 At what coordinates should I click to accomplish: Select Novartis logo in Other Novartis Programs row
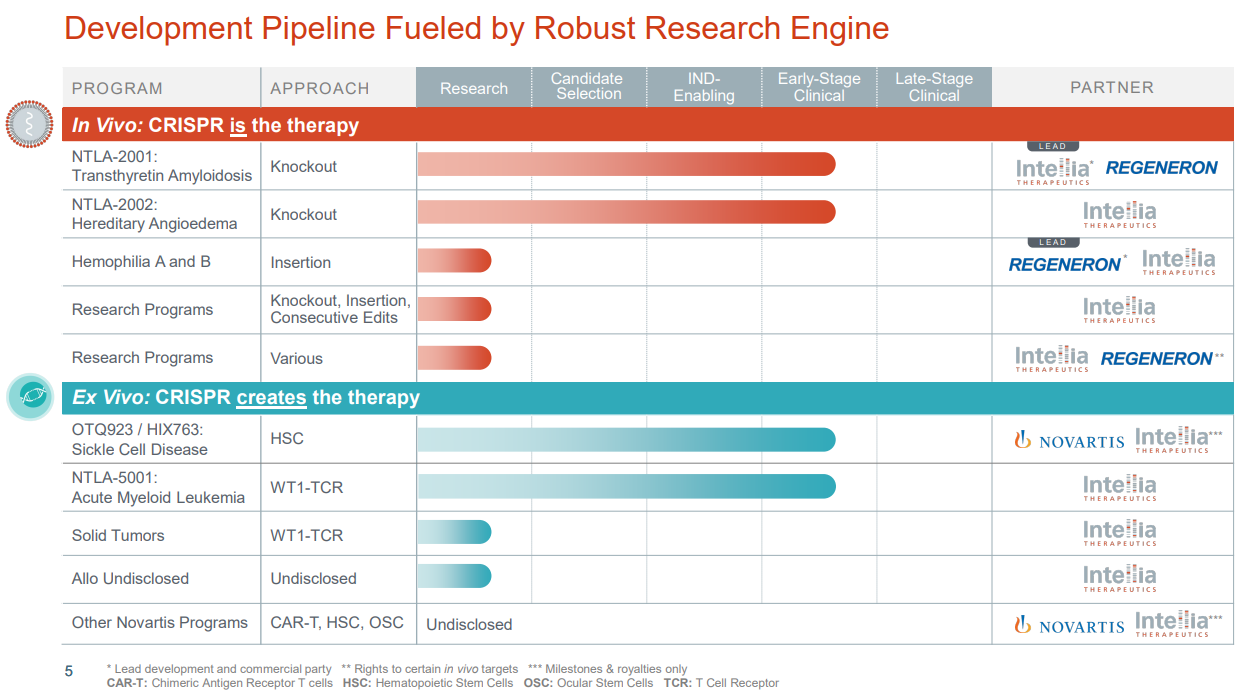1069,626
